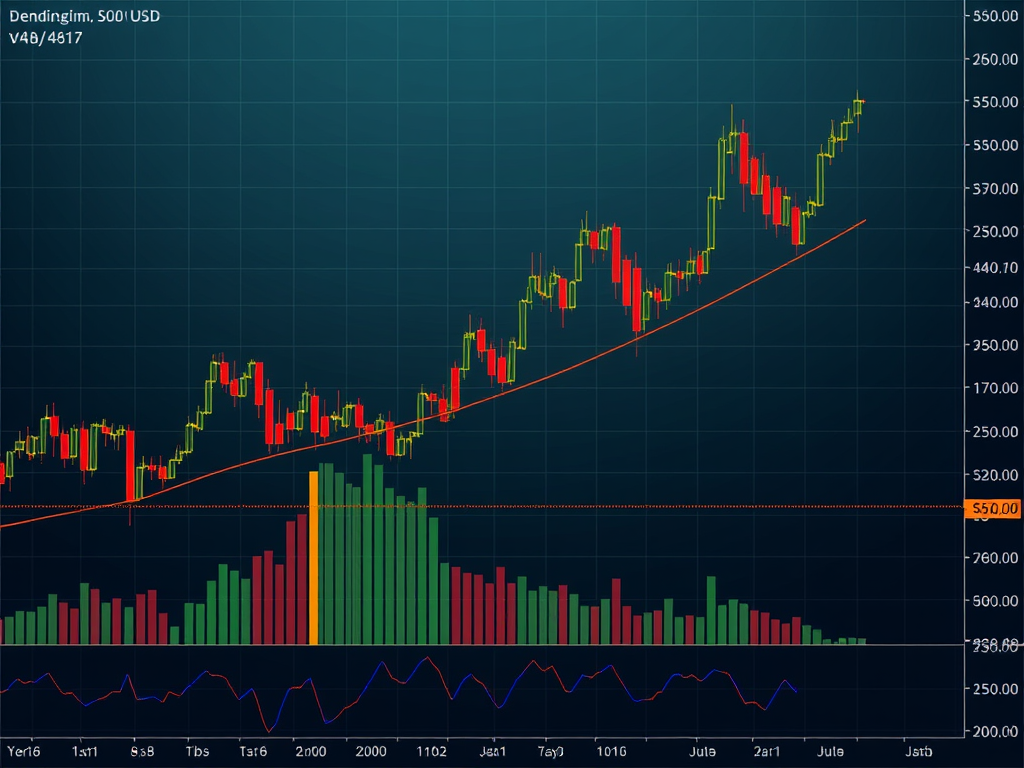Click the Dendingim 500 USD symbol title
1024x768 pixels.
pos(83,17)
